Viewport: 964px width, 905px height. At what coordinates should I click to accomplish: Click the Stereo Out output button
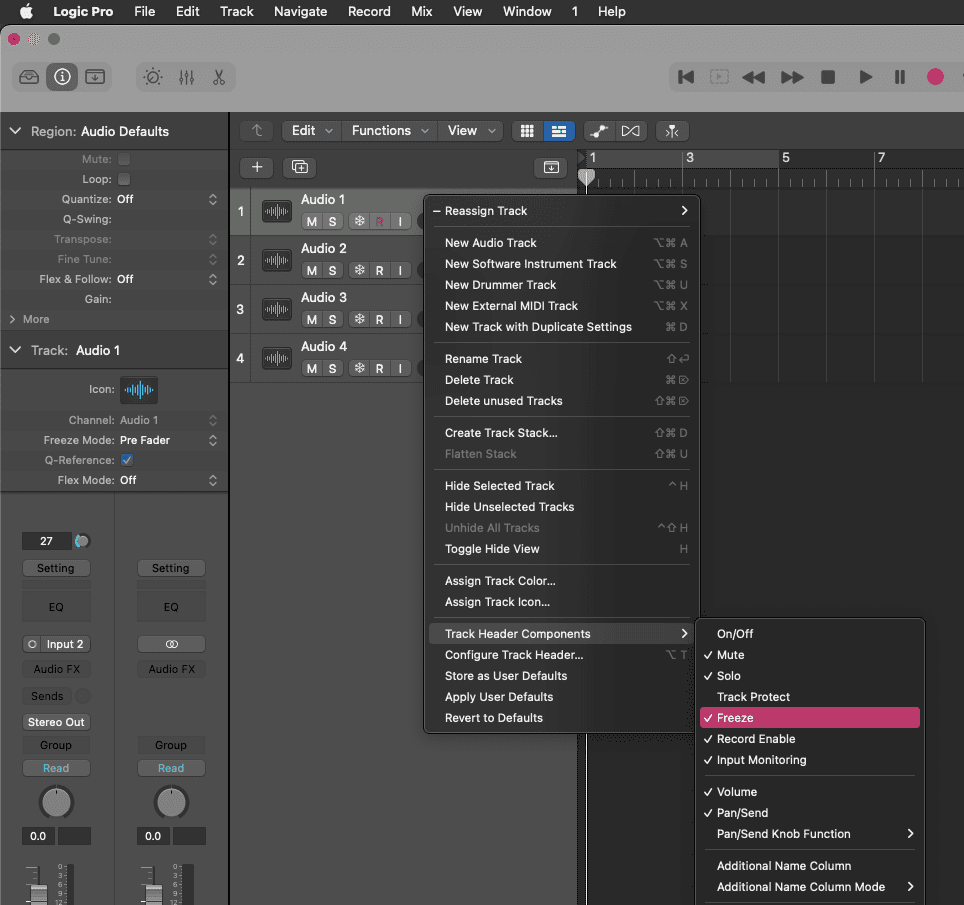[x=56, y=722]
